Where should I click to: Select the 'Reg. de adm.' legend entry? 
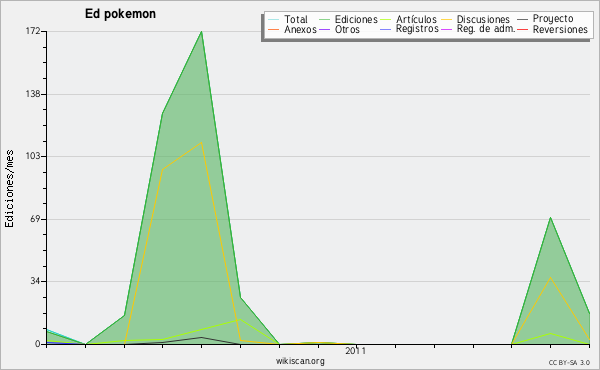click(486, 29)
